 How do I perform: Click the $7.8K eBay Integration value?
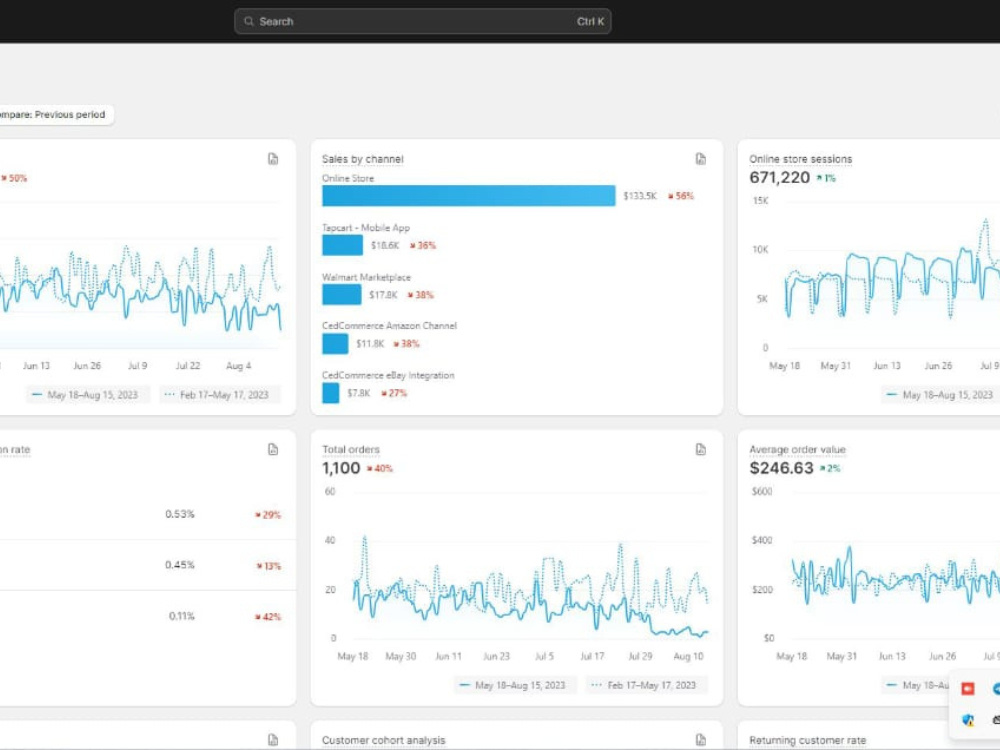click(x=358, y=393)
